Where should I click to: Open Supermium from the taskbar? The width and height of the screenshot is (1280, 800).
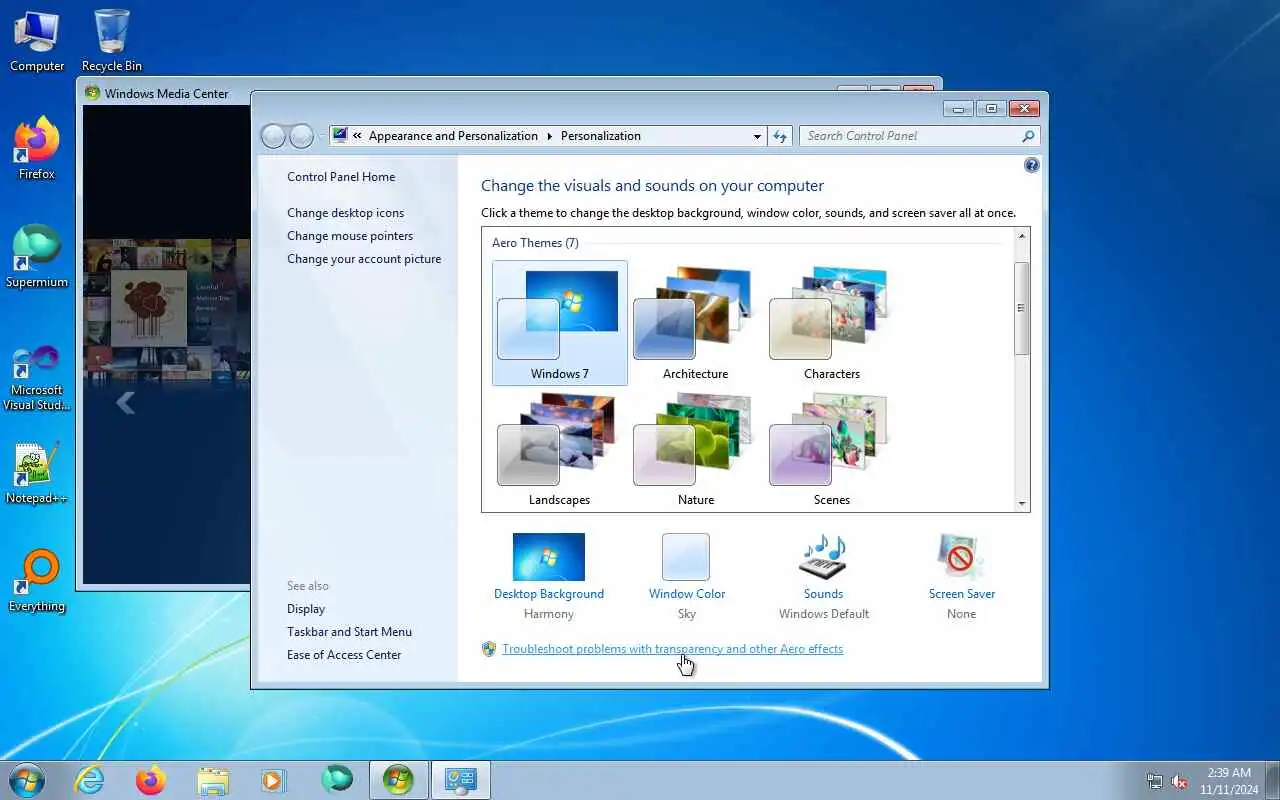pyautogui.click(x=337, y=780)
